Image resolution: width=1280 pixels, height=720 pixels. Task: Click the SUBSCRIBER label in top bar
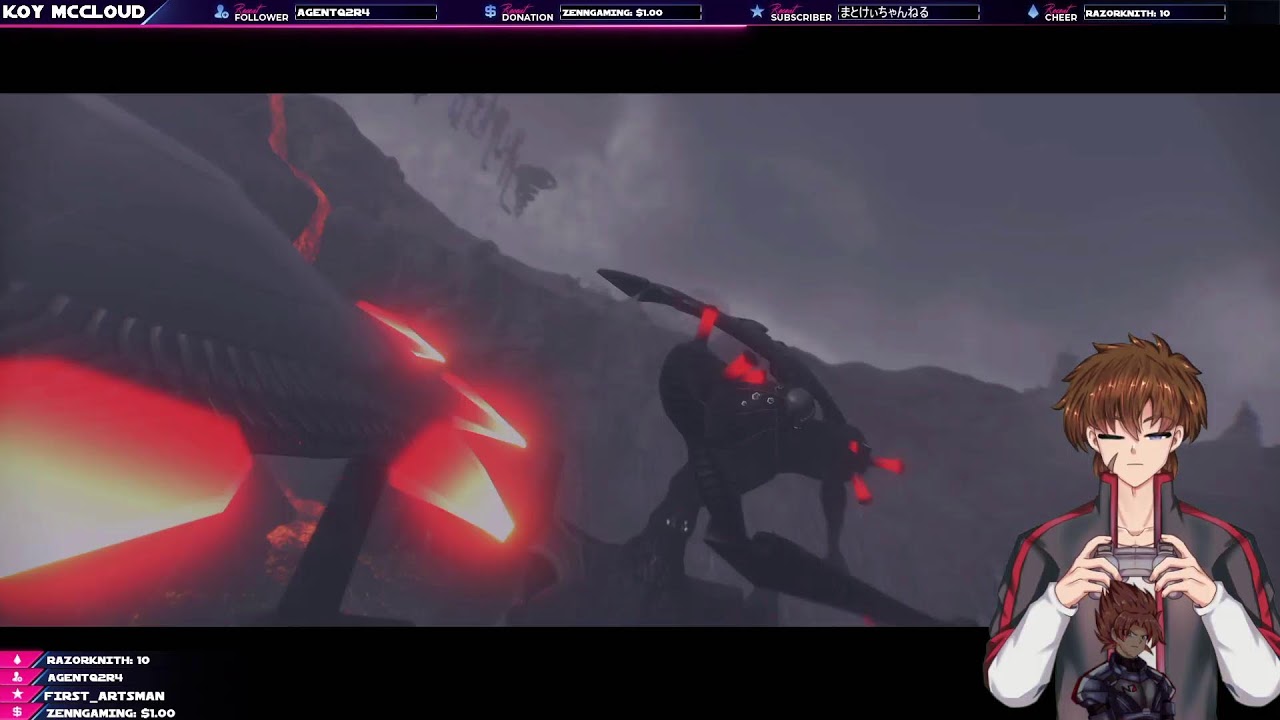click(800, 17)
